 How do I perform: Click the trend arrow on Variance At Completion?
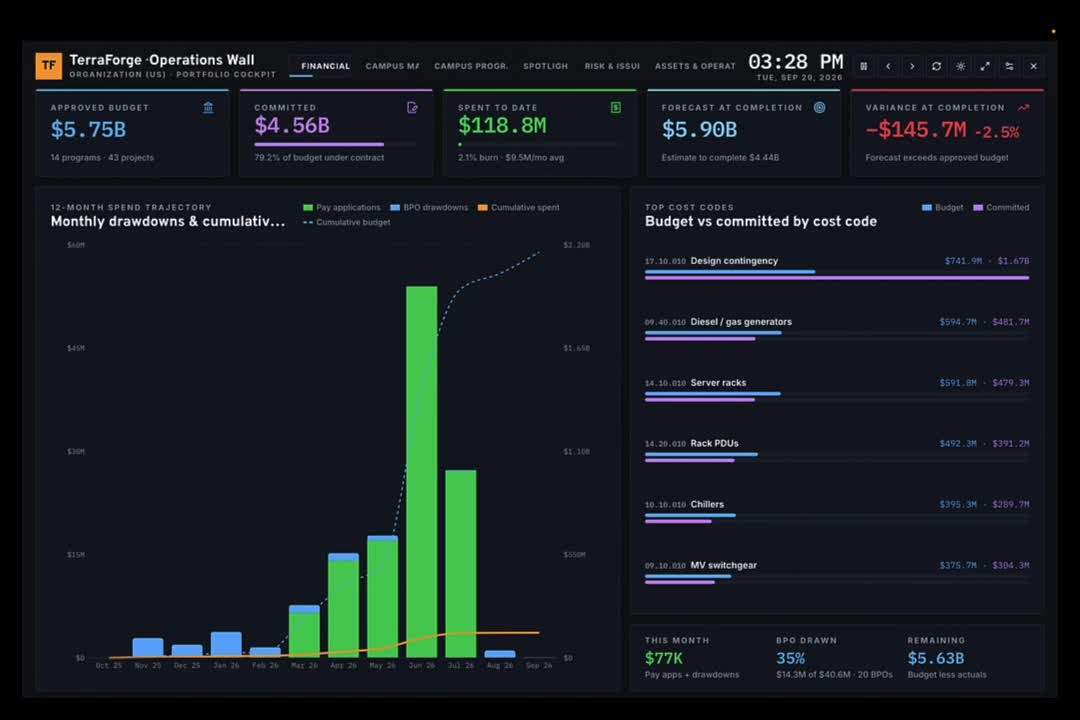(1024, 107)
